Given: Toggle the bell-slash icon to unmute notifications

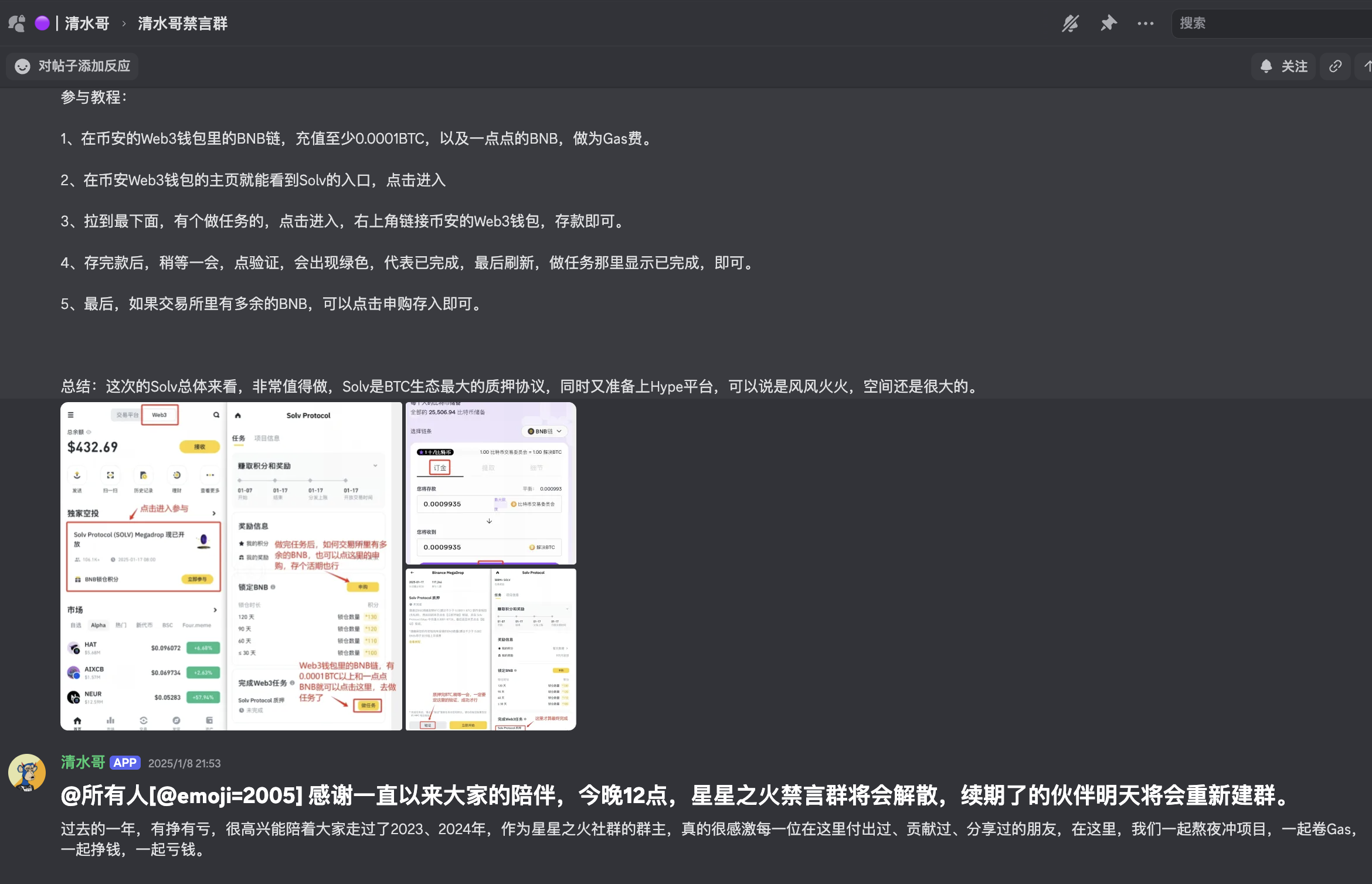Looking at the screenshot, I should pos(1070,23).
